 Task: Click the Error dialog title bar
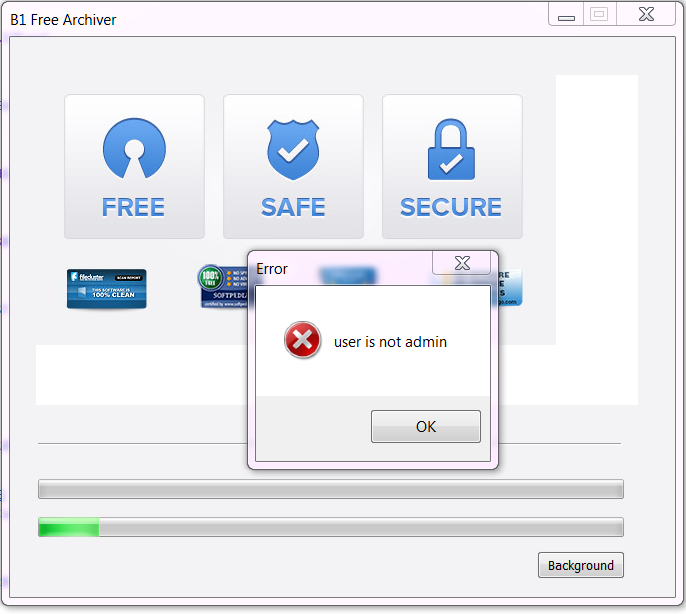coord(340,268)
